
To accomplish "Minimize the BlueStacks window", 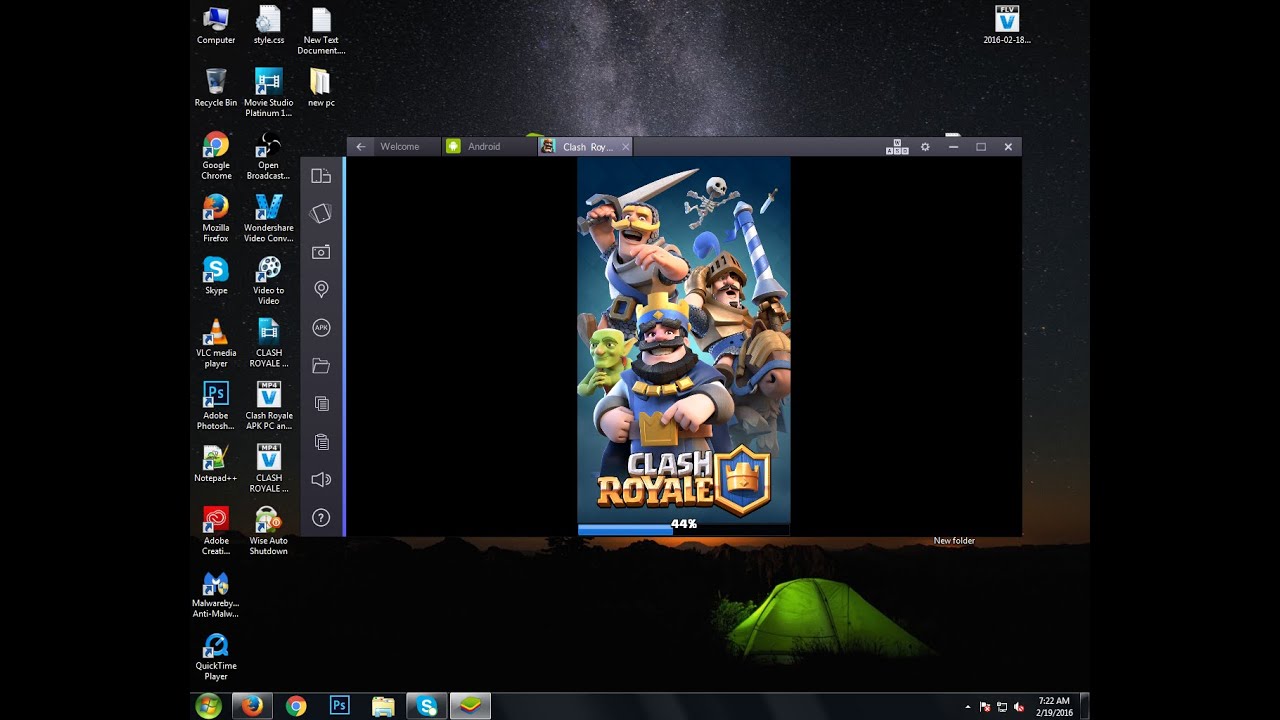I will [x=953, y=147].
